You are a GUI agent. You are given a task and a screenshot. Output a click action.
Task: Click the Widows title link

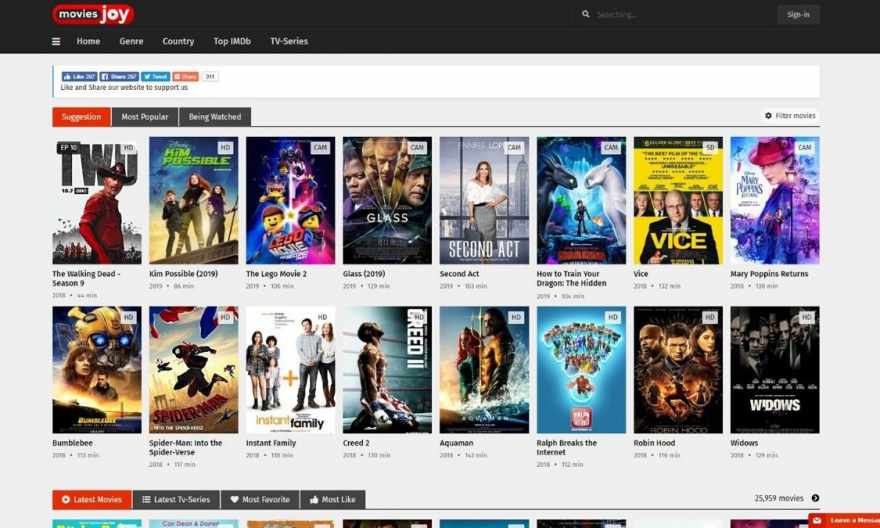pos(744,443)
